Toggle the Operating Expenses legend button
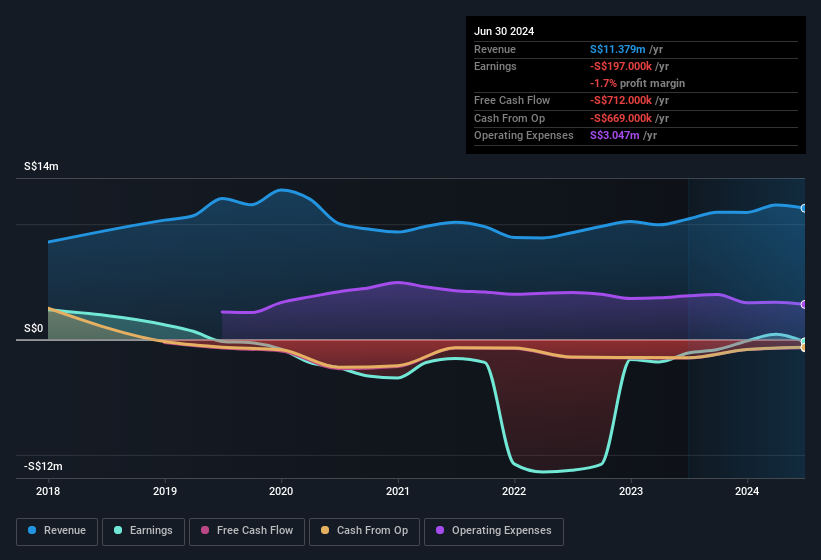The image size is (821, 560). click(x=494, y=531)
